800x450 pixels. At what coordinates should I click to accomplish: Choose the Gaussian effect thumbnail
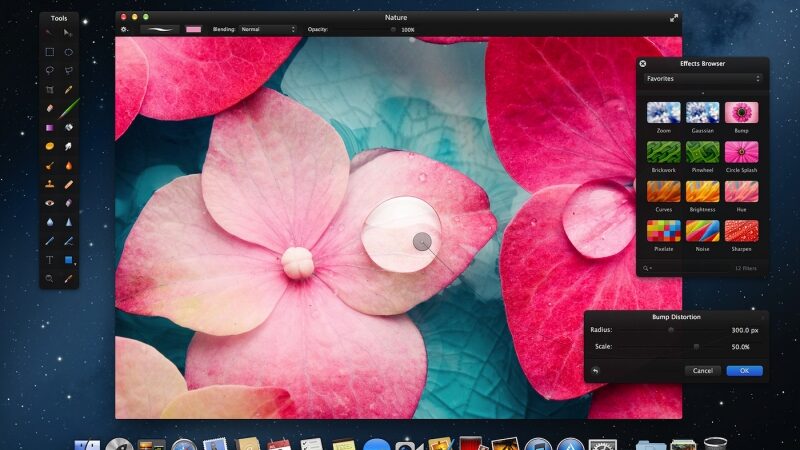click(x=703, y=113)
